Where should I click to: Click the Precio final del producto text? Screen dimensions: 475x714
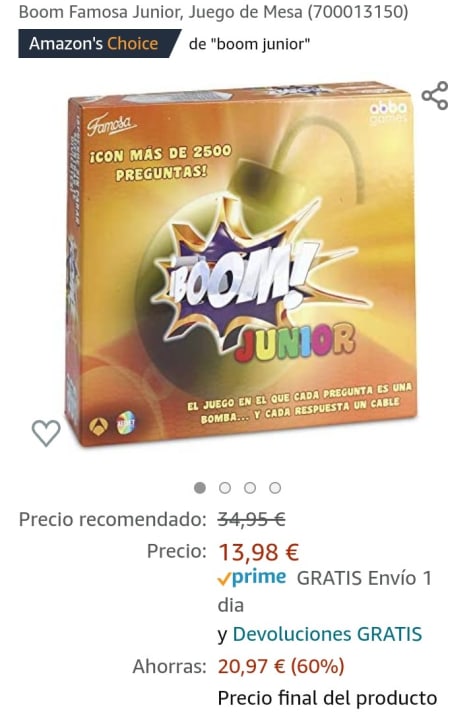327,698
